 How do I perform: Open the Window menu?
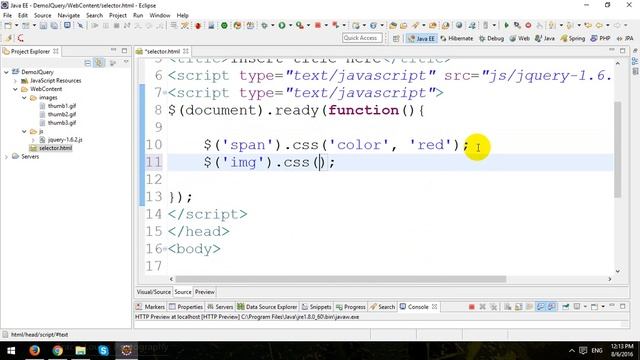pos(160,15)
